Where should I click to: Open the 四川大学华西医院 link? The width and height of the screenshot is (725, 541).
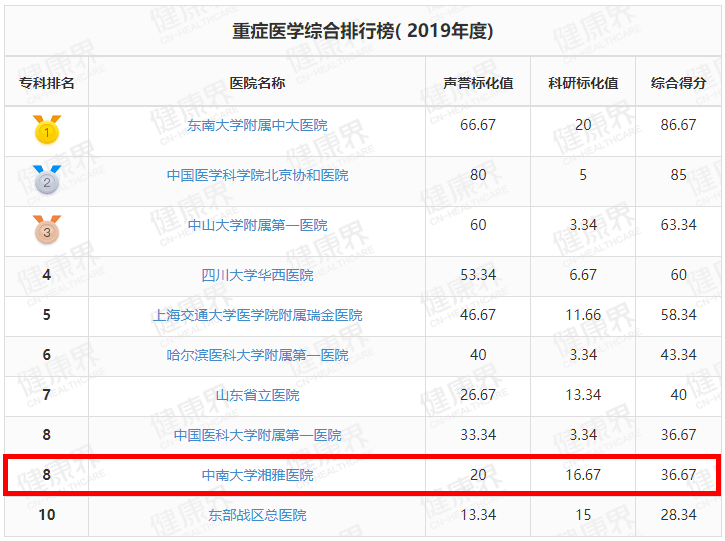[x=257, y=275]
